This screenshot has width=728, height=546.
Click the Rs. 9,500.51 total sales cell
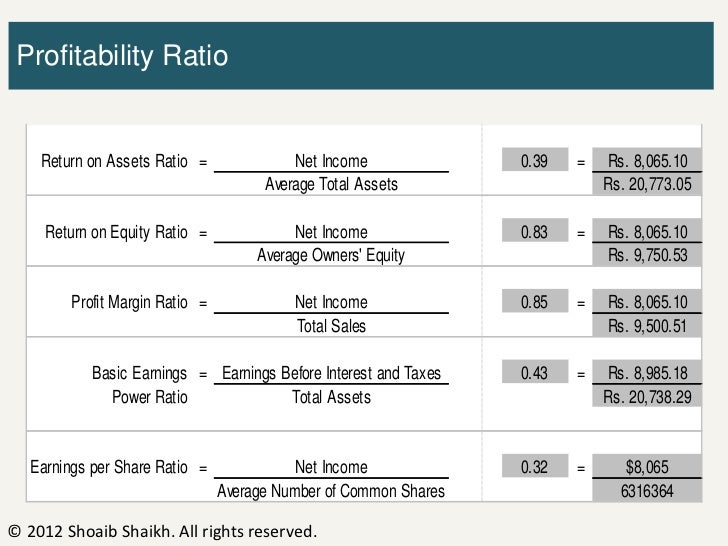pyautogui.click(x=647, y=326)
